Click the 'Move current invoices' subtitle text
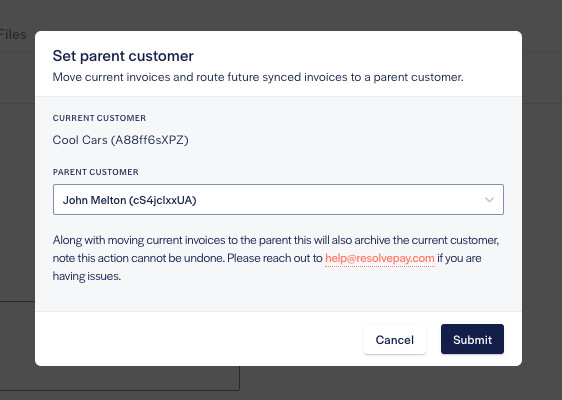 tap(258, 77)
